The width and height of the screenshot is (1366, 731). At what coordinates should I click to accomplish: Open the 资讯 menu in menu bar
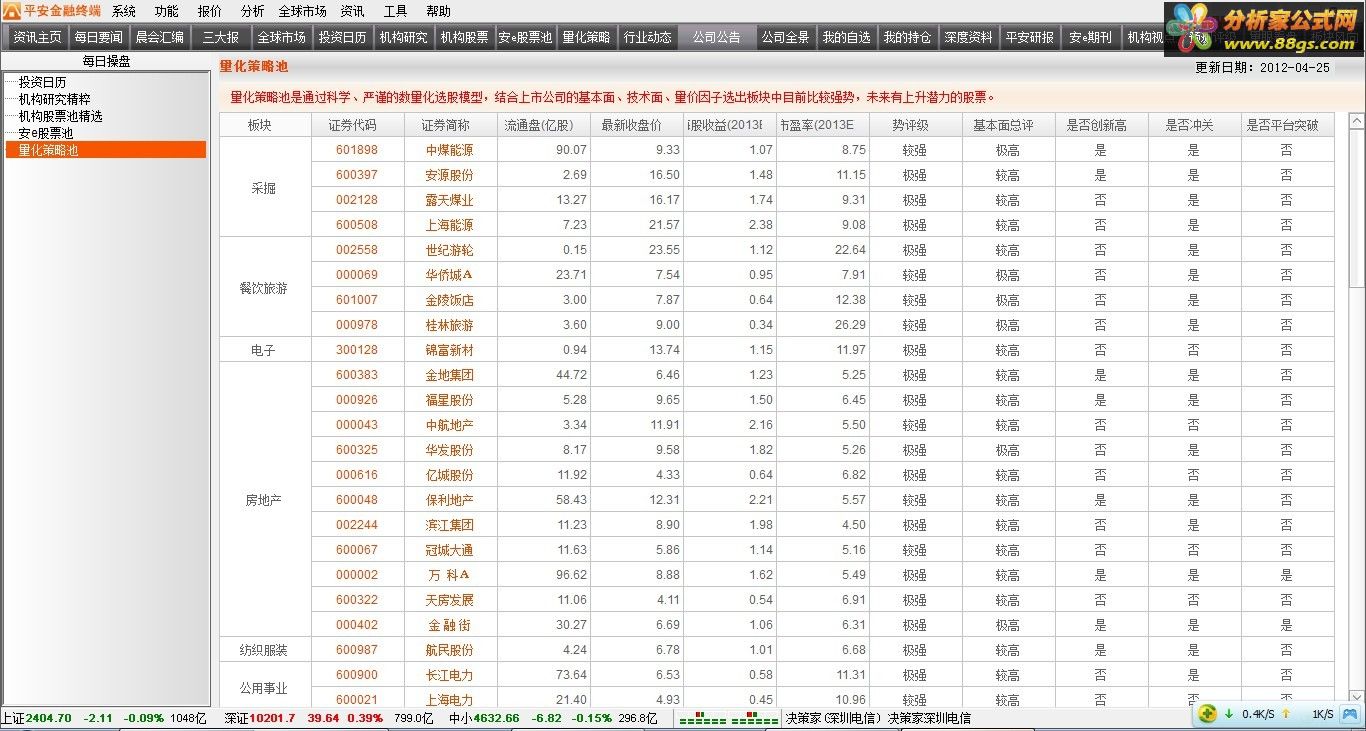pyautogui.click(x=352, y=11)
